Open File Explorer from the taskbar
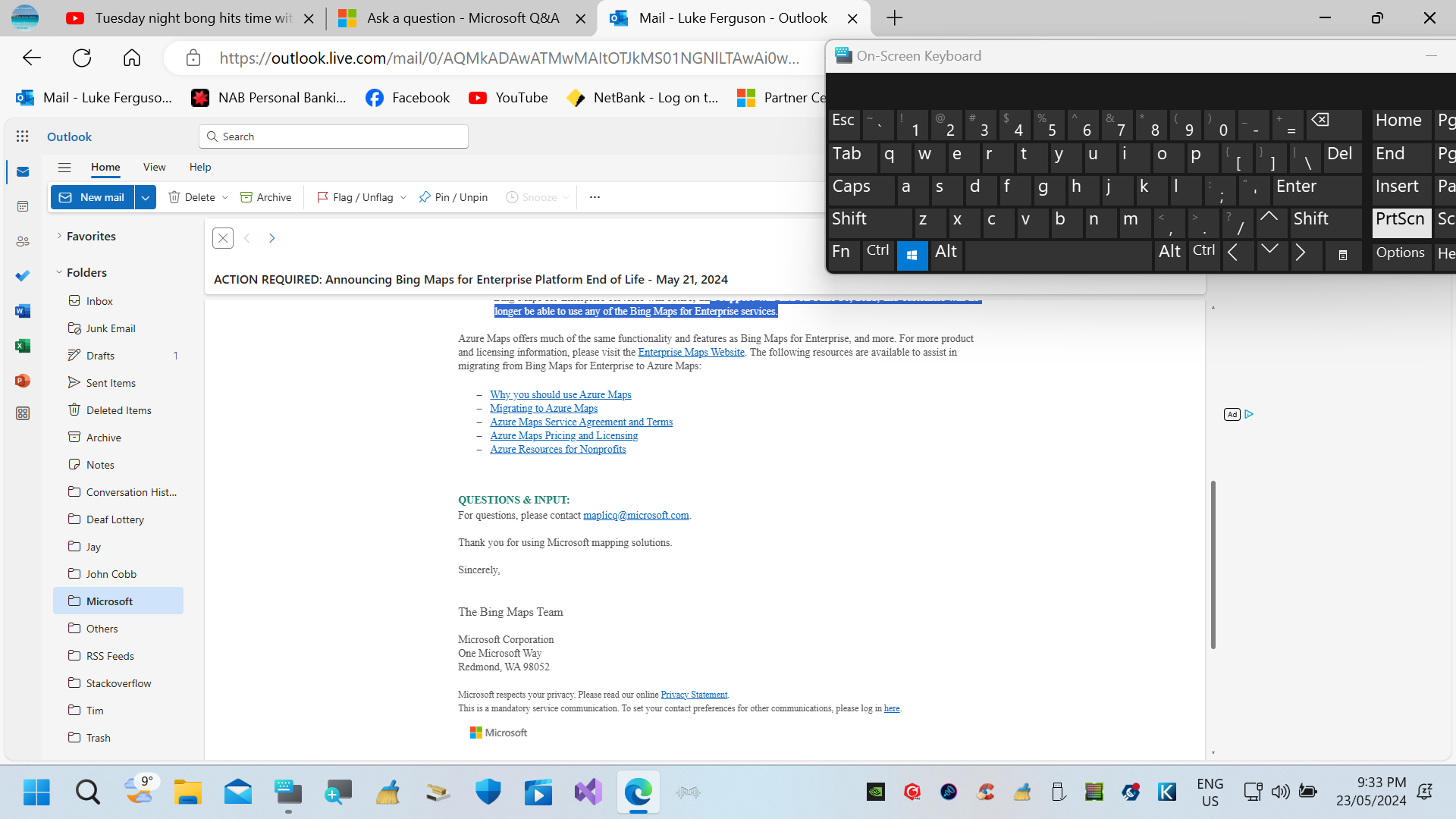Image resolution: width=1456 pixels, height=819 pixels. pos(187,792)
